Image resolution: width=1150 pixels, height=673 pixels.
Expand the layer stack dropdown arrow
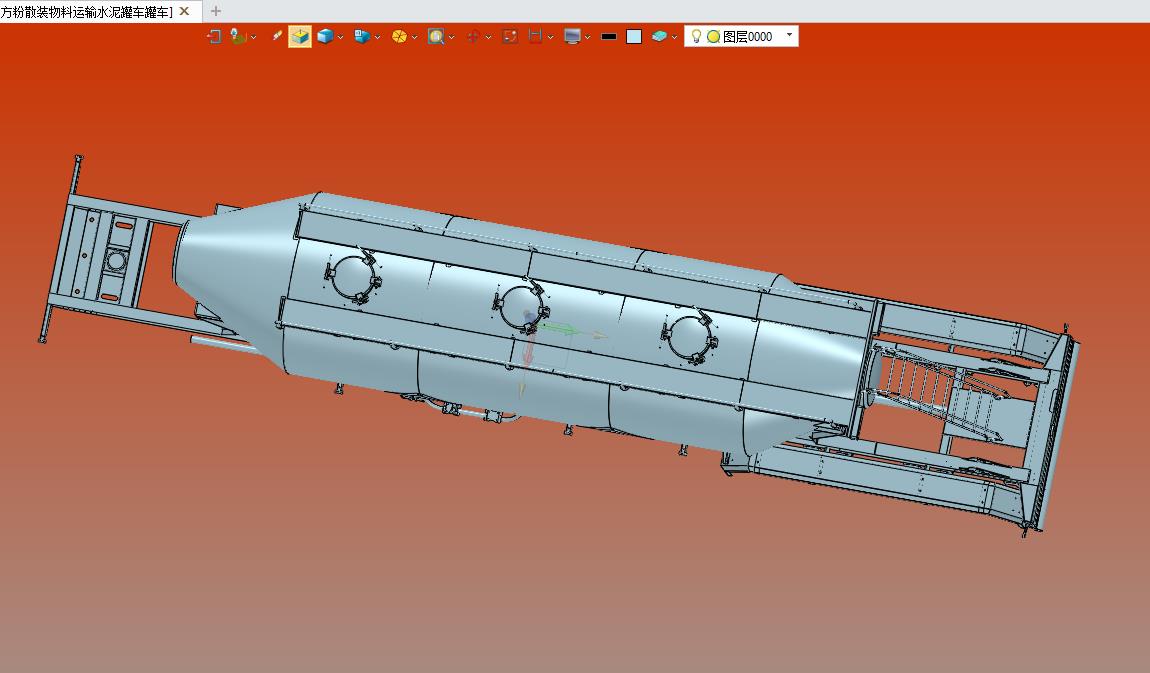point(674,37)
